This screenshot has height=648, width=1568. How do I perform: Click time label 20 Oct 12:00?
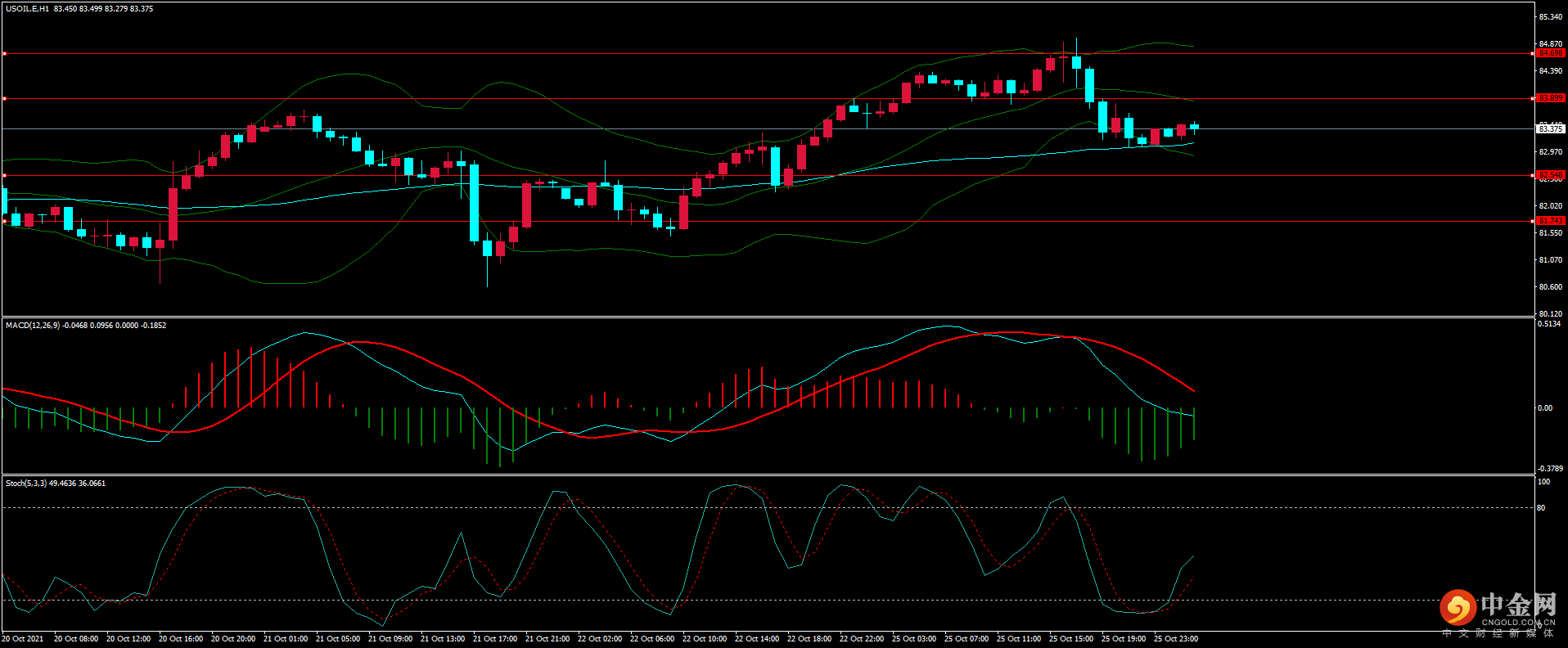click(128, 639)
